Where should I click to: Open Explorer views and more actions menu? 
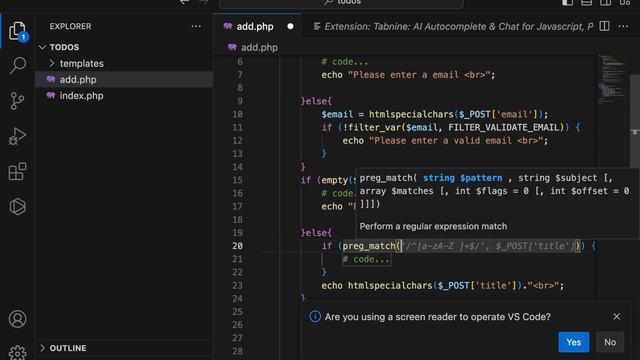click(x=196, y=27)
